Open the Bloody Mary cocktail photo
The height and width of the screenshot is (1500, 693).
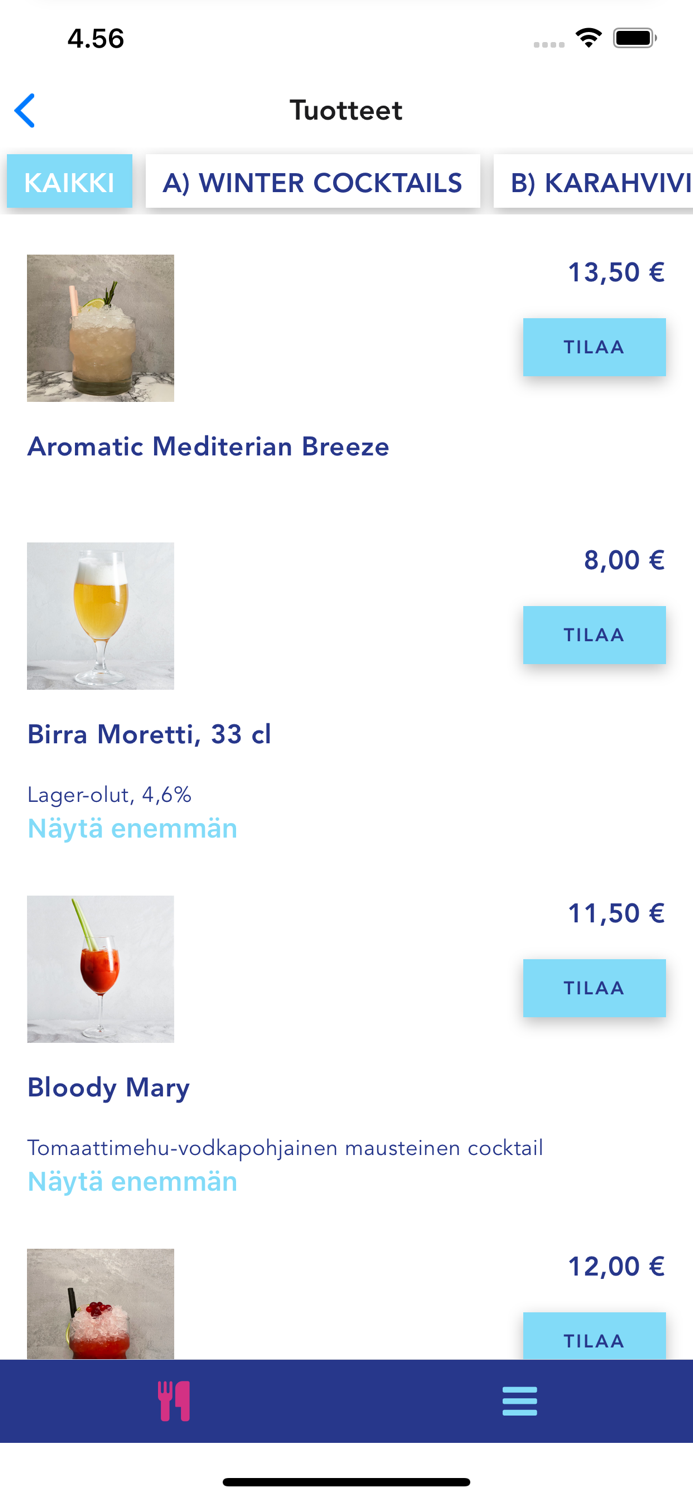point(100,969)
